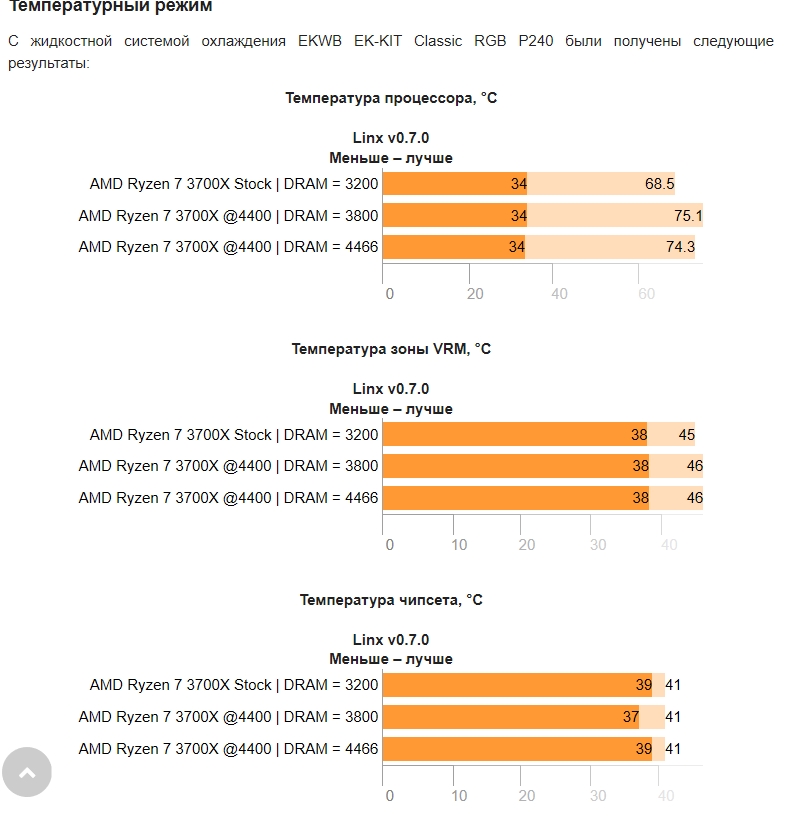Click the 37 value bar in chipset chart
The height and width of the screenshot is (820, 785).
[x=510, y=717]
